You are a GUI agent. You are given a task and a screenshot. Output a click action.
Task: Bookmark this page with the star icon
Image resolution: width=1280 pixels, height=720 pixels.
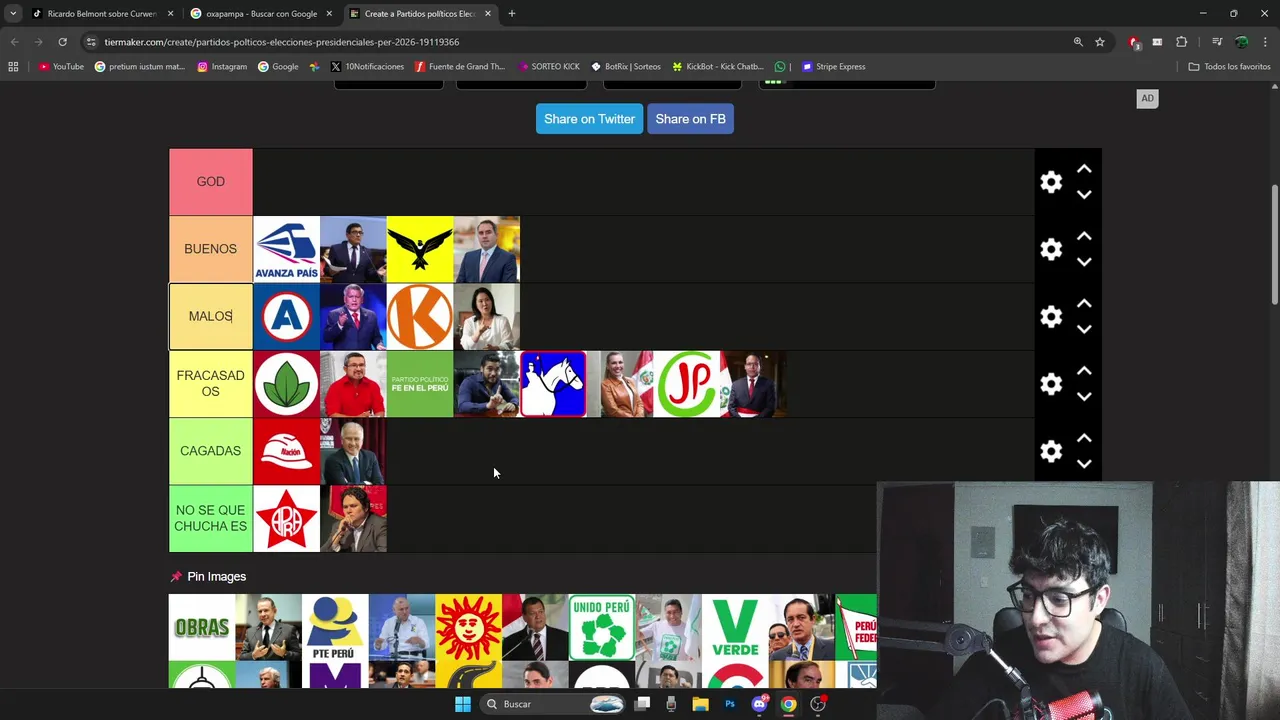1100,42
